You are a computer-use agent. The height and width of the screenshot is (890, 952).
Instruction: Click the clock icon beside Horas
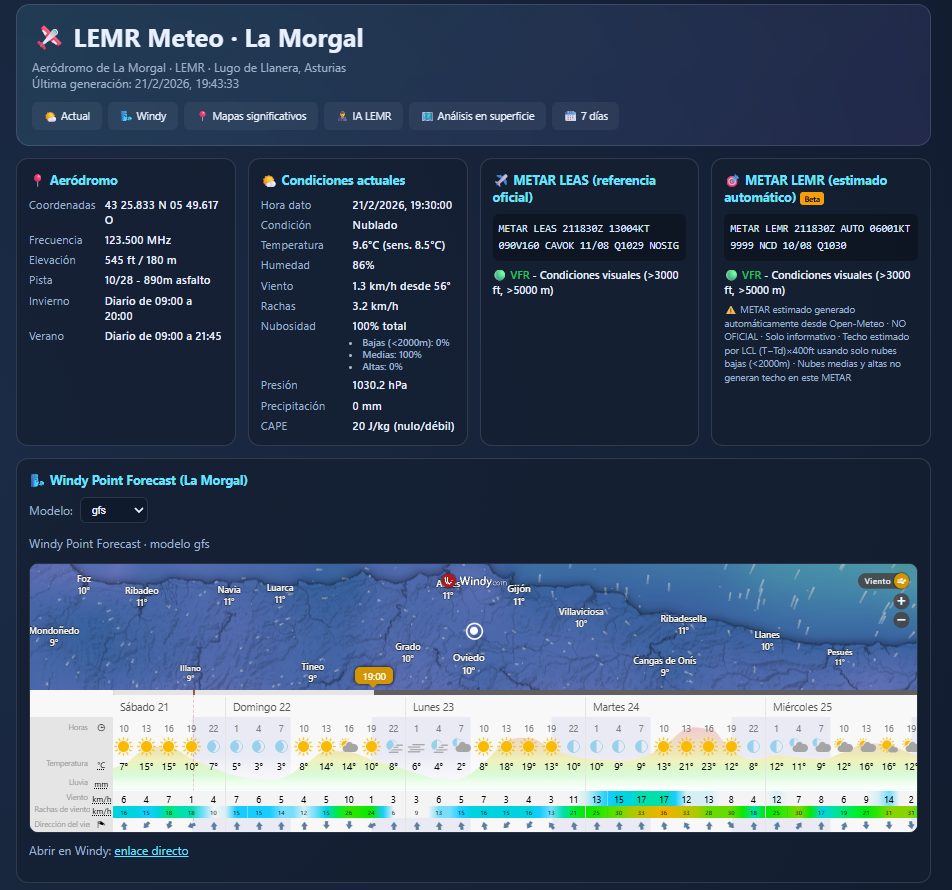click(101, 727)
